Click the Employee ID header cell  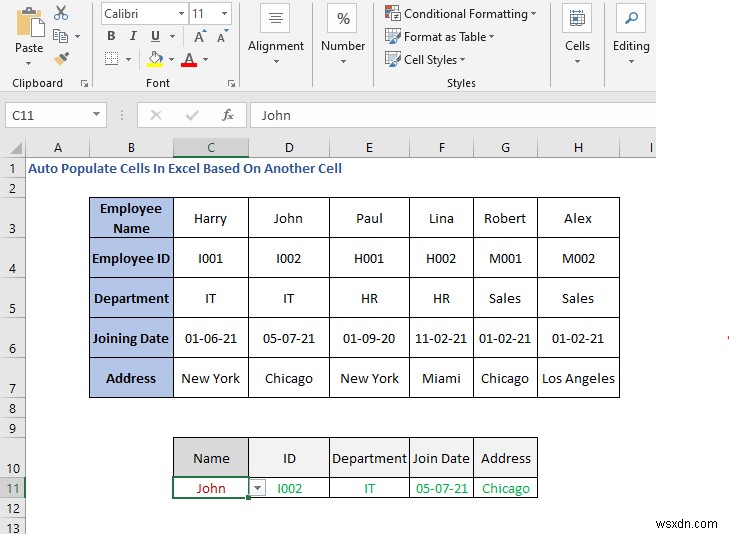pos(131,258)
